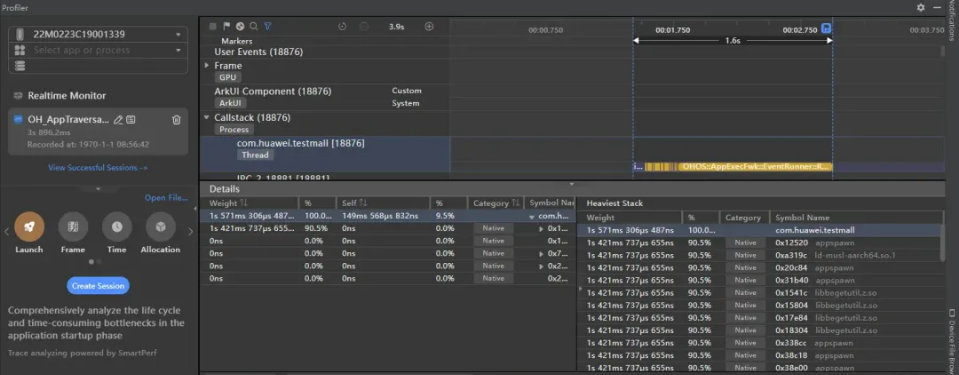
Task: Click the GPU tag under Frame
Action: point(227,78)
